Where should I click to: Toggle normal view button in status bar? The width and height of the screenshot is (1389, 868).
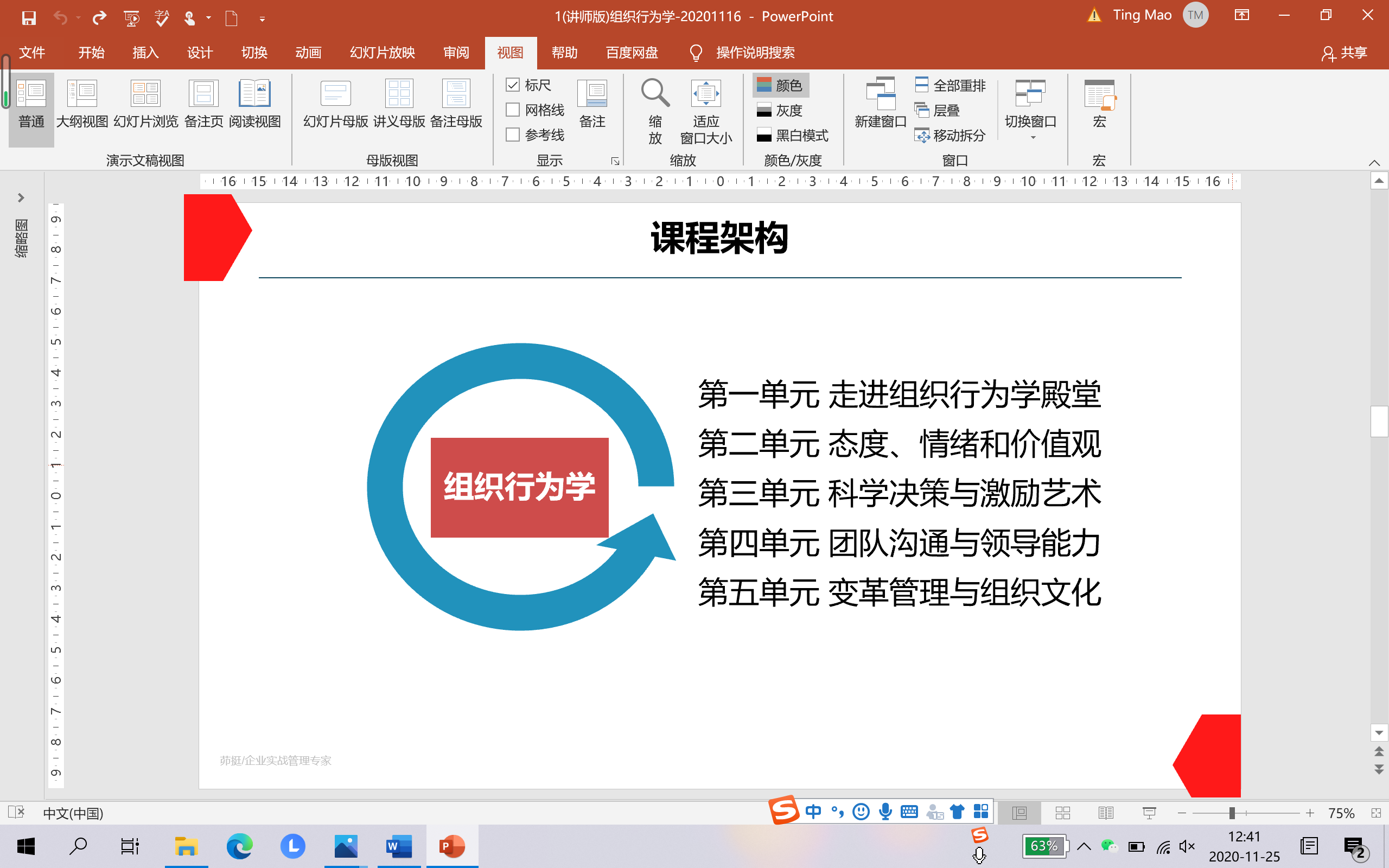coord(1020,813)
